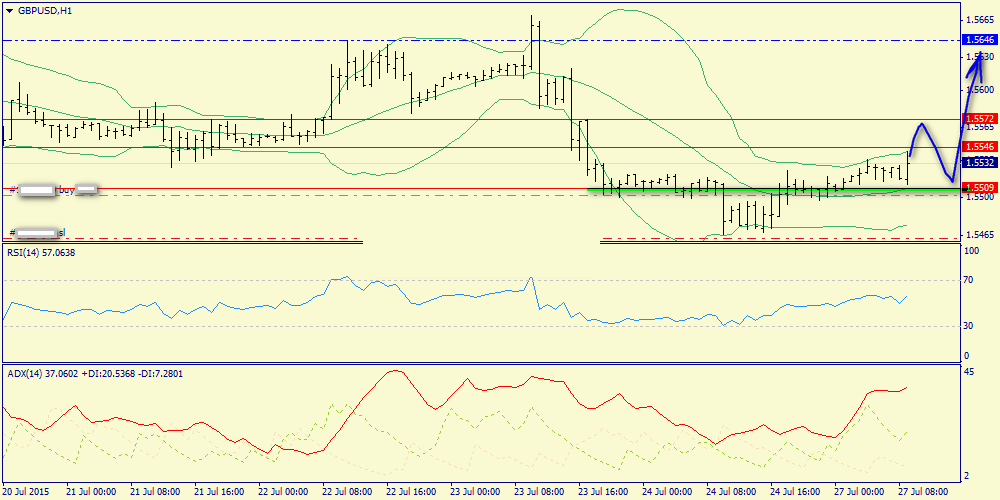Screen dimensions: 1000x500
Task: Click the dark blue 1.5532 current price label
Action: click(980, 162)
